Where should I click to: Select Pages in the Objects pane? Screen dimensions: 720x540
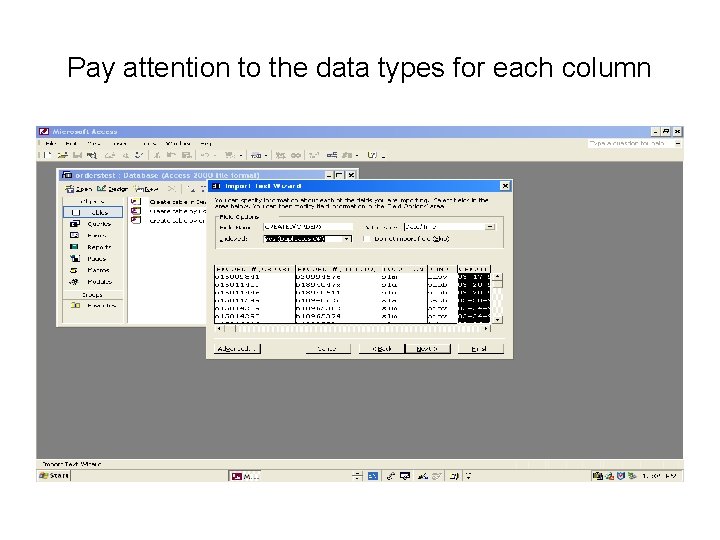click(93, 259)
